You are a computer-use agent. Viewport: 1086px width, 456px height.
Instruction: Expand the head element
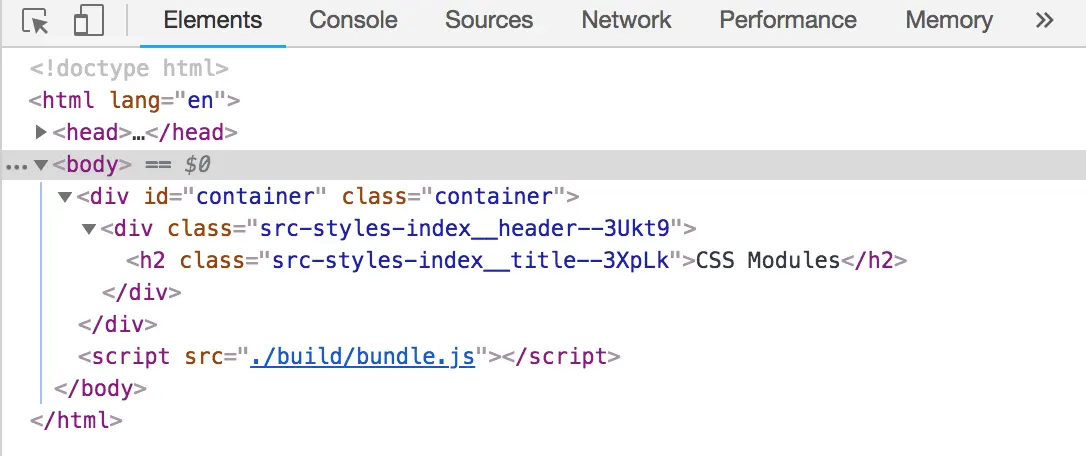click(x=41, y=132)
